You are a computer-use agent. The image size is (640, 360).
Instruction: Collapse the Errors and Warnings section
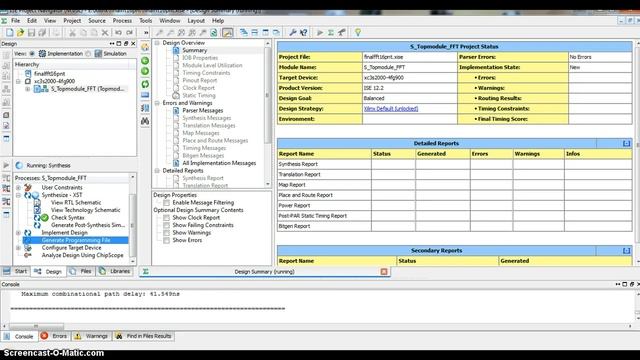[157, 103]
